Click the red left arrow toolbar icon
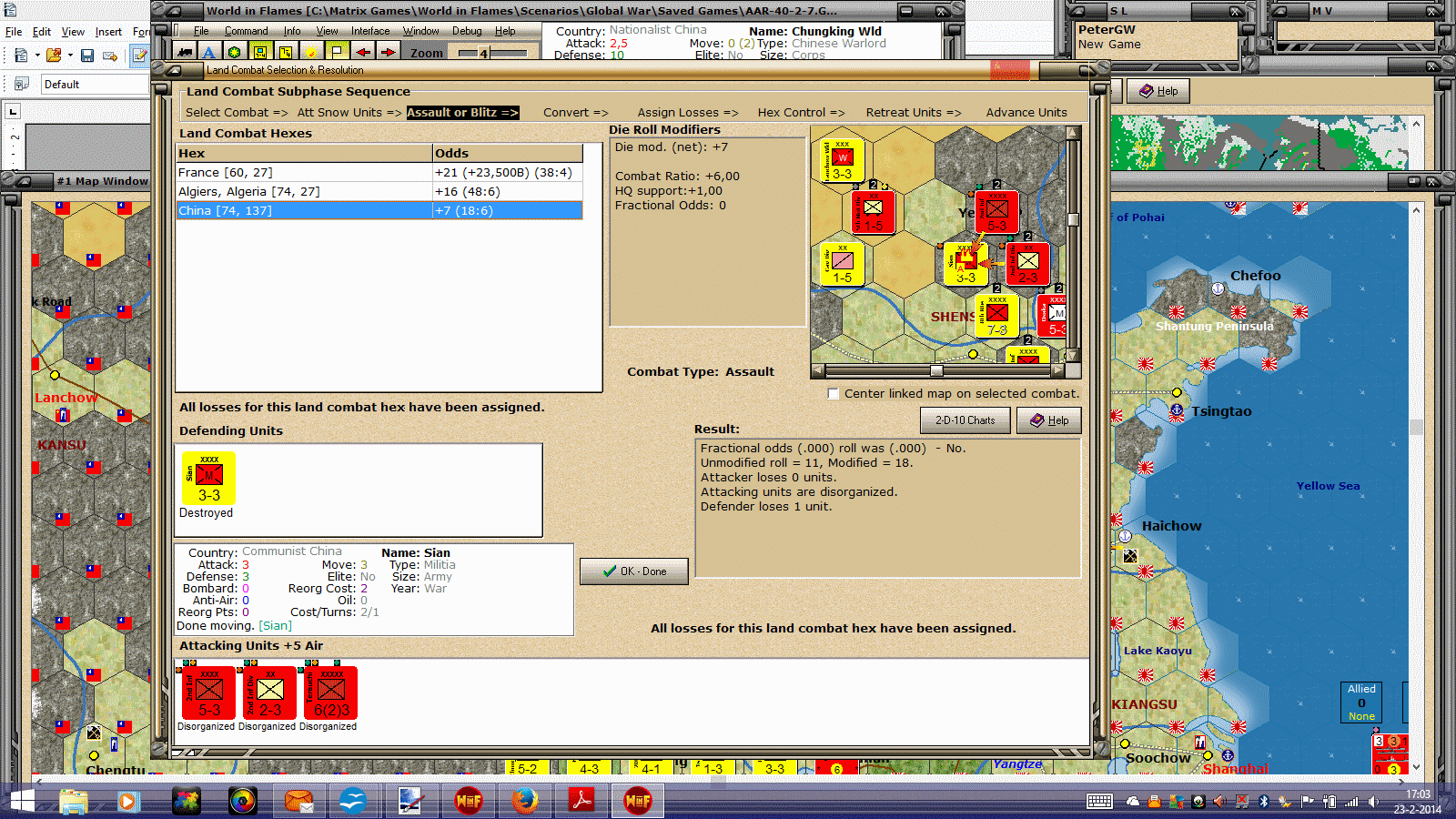The image size is (1456, 819). point(362,52)
